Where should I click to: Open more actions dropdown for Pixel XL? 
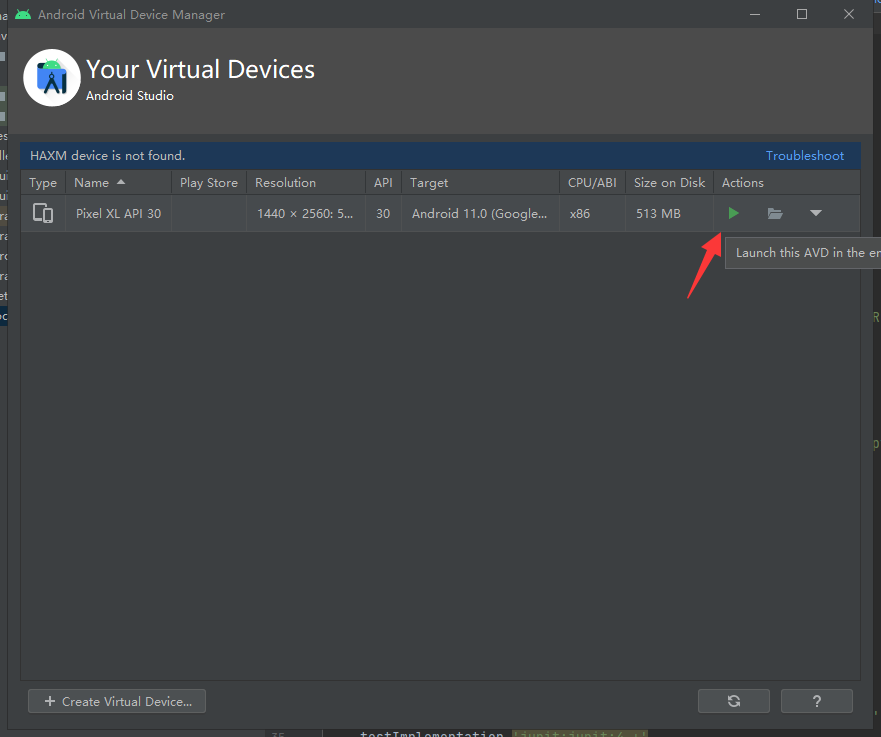[816, 213]
